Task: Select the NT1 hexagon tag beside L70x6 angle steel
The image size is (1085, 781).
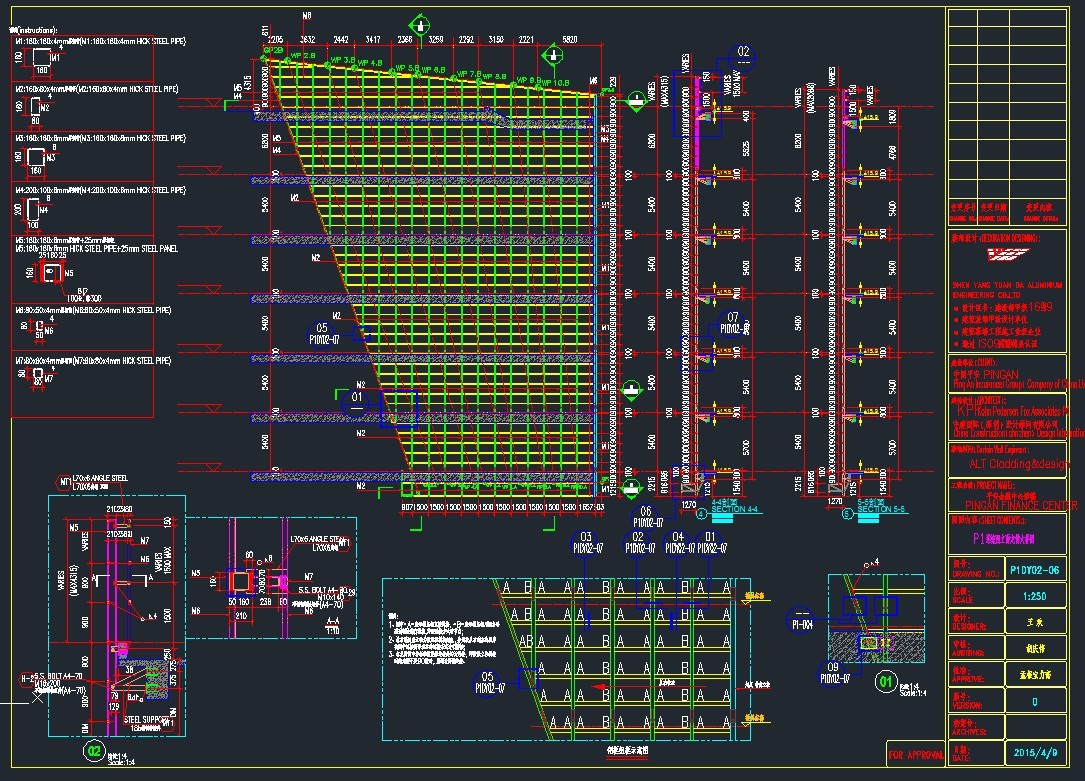Action: tap(65, 482)
